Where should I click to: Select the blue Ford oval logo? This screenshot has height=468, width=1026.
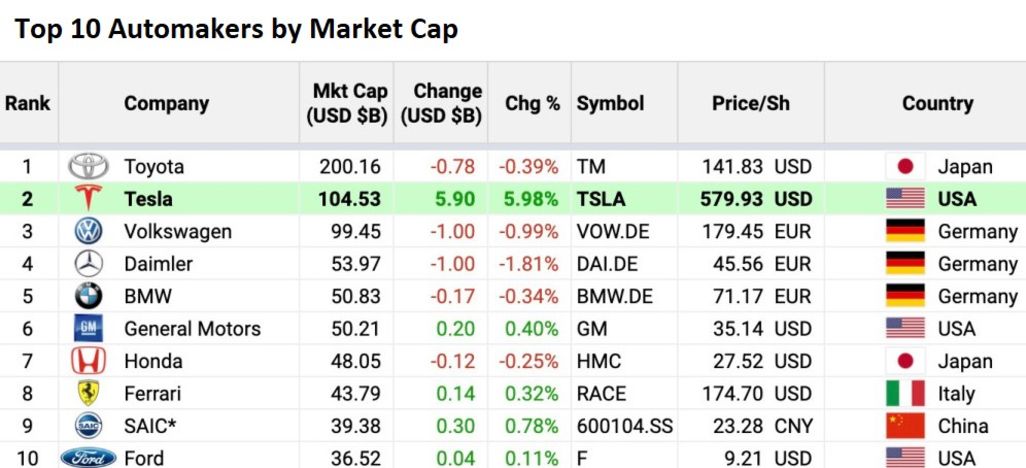pos(88,458)
